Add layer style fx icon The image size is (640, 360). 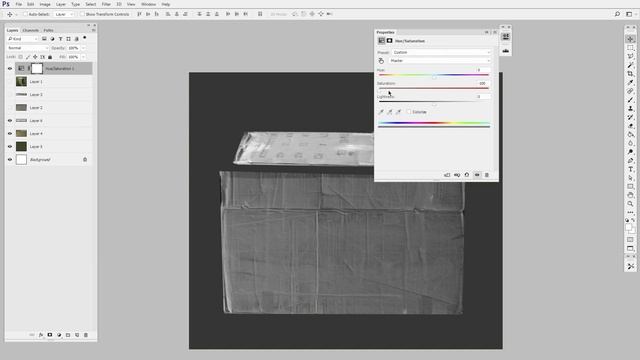41,335
